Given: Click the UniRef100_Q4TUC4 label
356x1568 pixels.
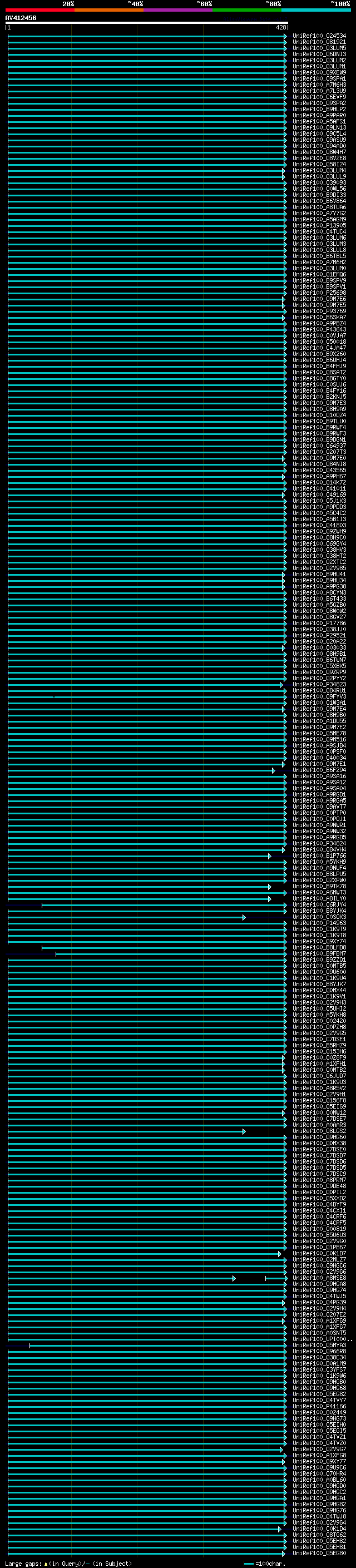Looking at the screenshot, I should click(x=319, y=232).
